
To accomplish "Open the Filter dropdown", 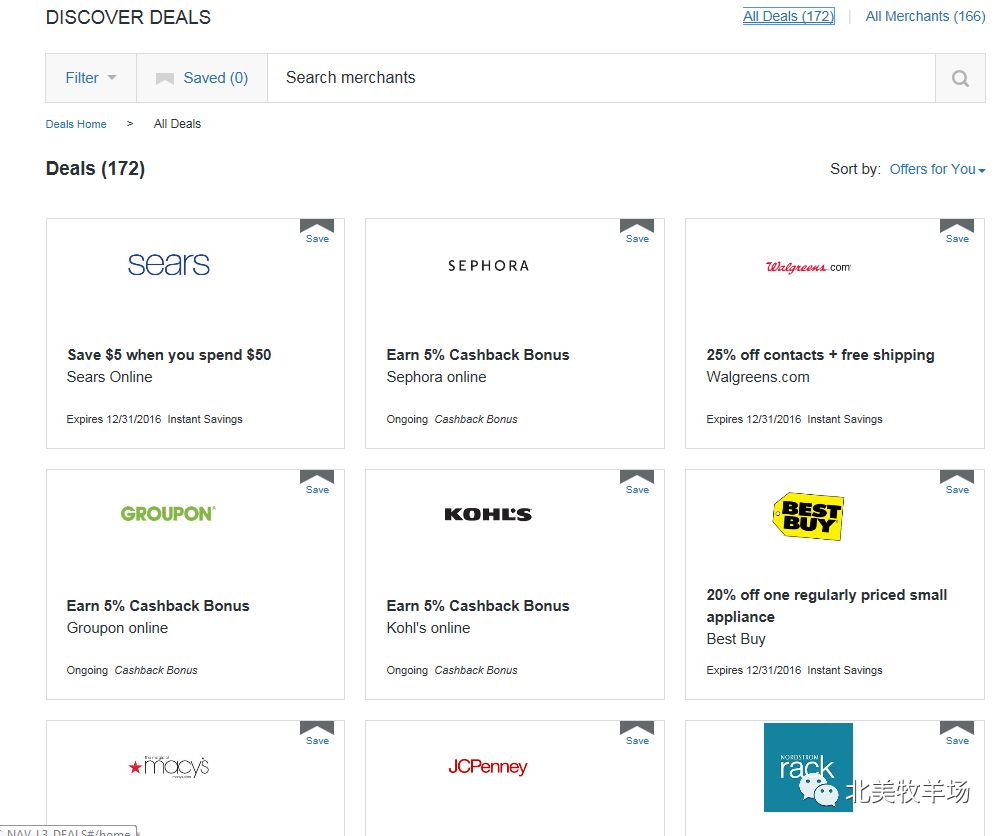I will (91, 78).
